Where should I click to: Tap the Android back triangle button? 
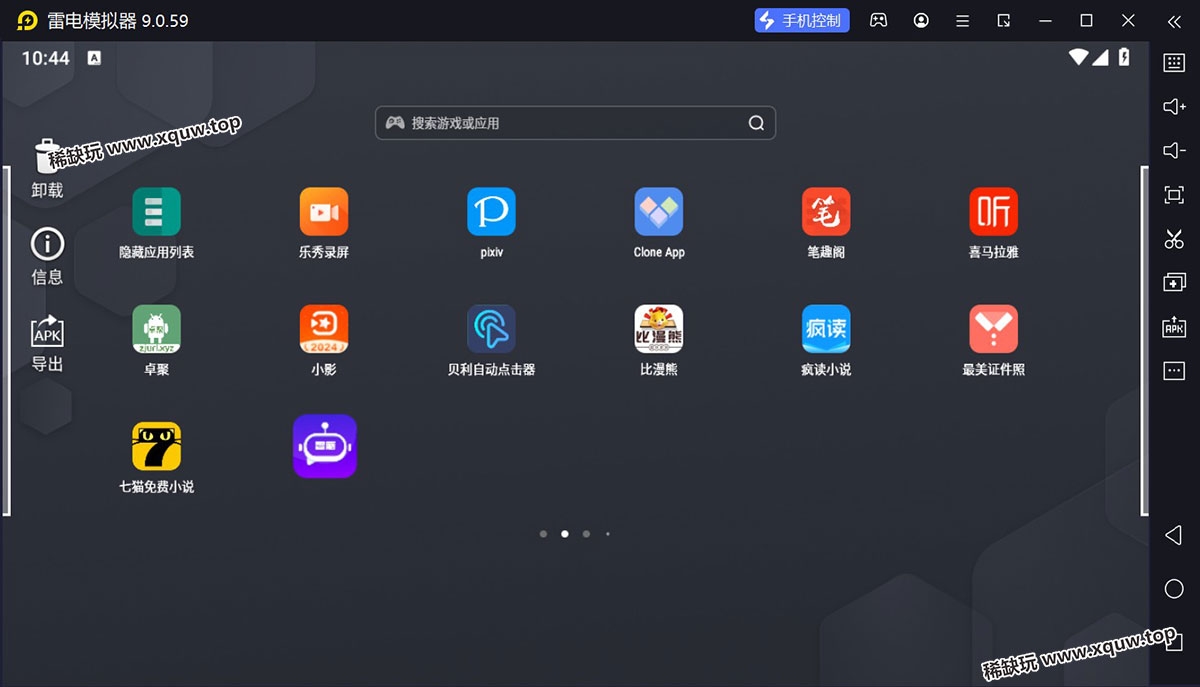click(x=1173, y=535)
